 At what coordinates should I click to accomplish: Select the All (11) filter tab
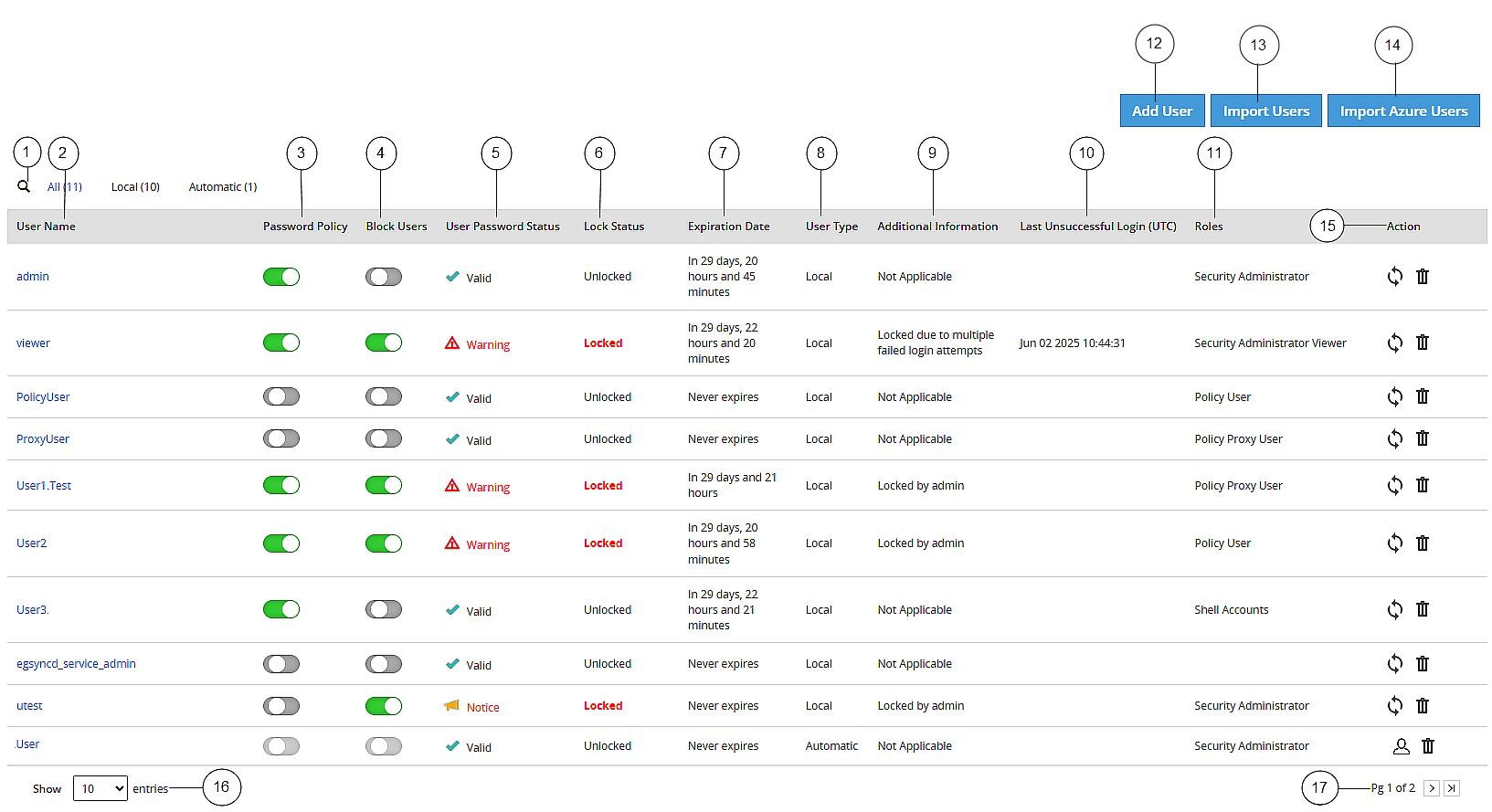[x=65, y=186]
